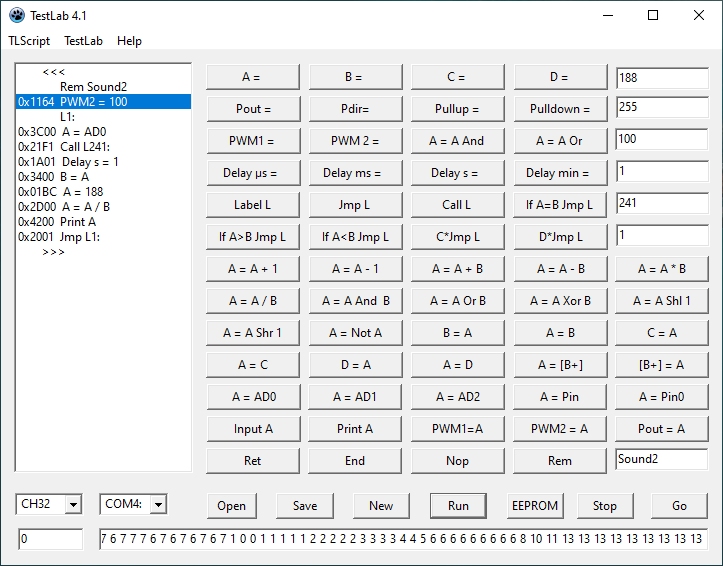Viewport: 723px width, 566px height.
Task: Click the 'A = A Xor B' button
Action: pyautogui.click(x=559, y=301)
